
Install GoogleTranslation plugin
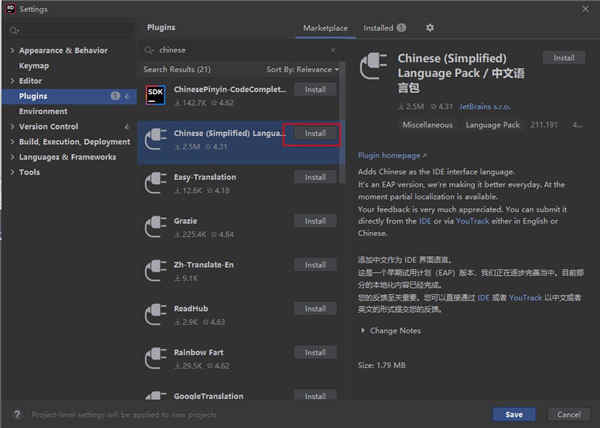[x=315, y=395]
